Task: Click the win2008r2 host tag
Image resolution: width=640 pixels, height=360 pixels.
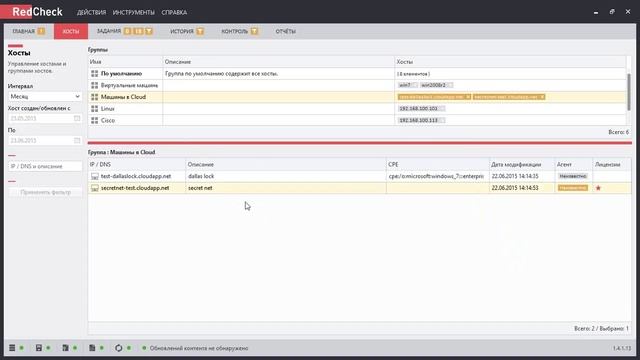Action: tap(436, 85)
